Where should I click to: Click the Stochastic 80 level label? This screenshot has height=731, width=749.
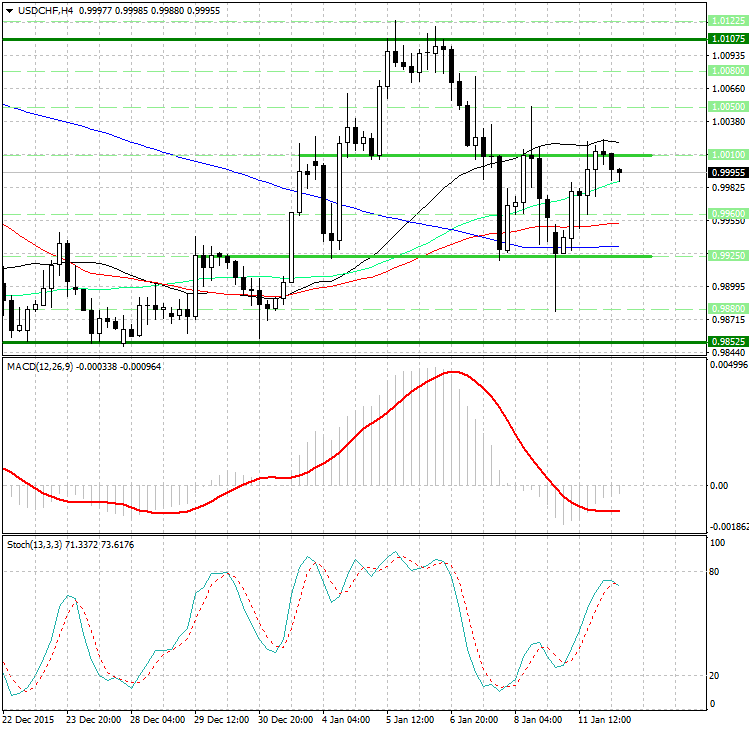(716, 572)
